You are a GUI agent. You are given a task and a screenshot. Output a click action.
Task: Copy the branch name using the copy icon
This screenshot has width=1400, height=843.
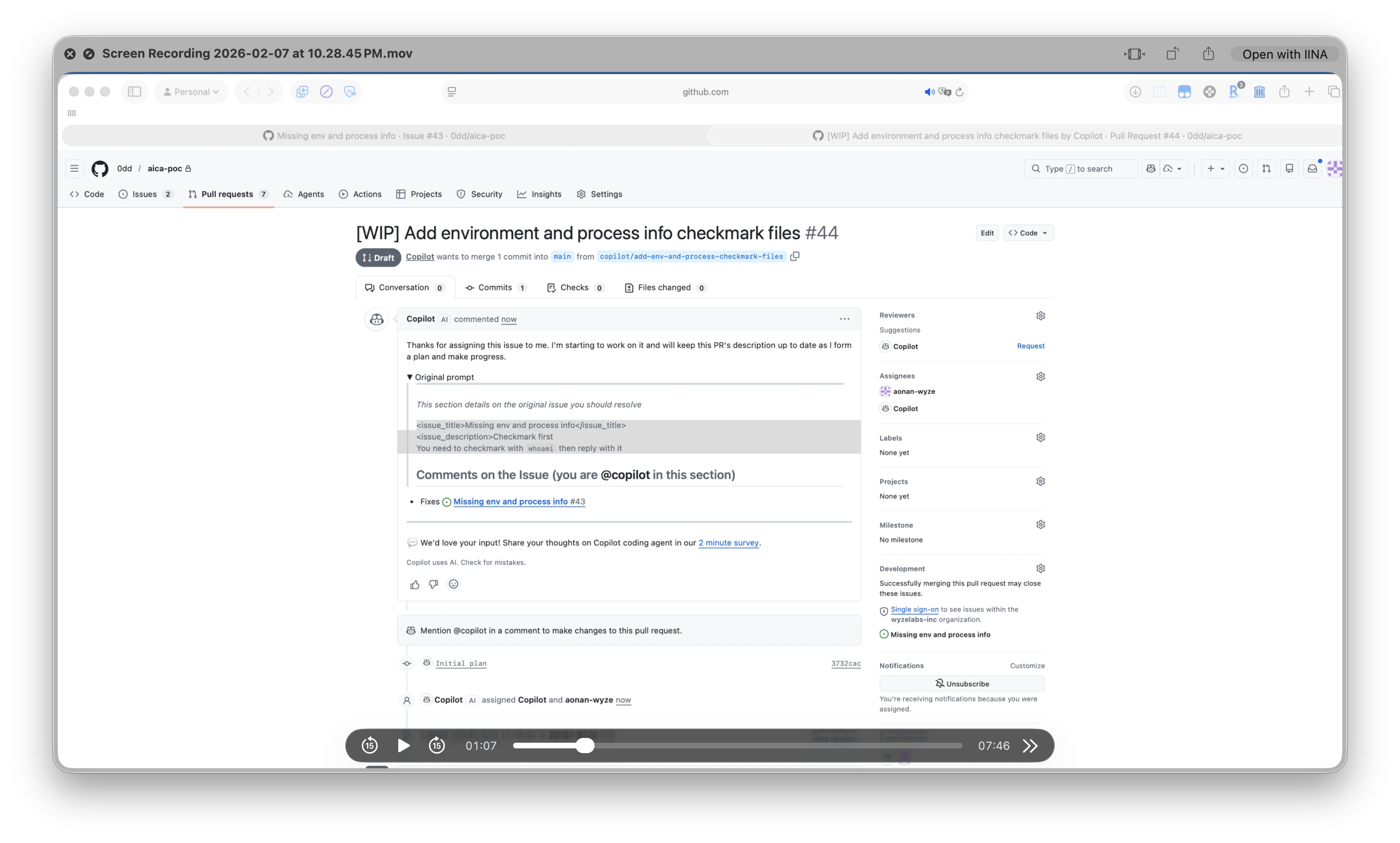(794, 256)
